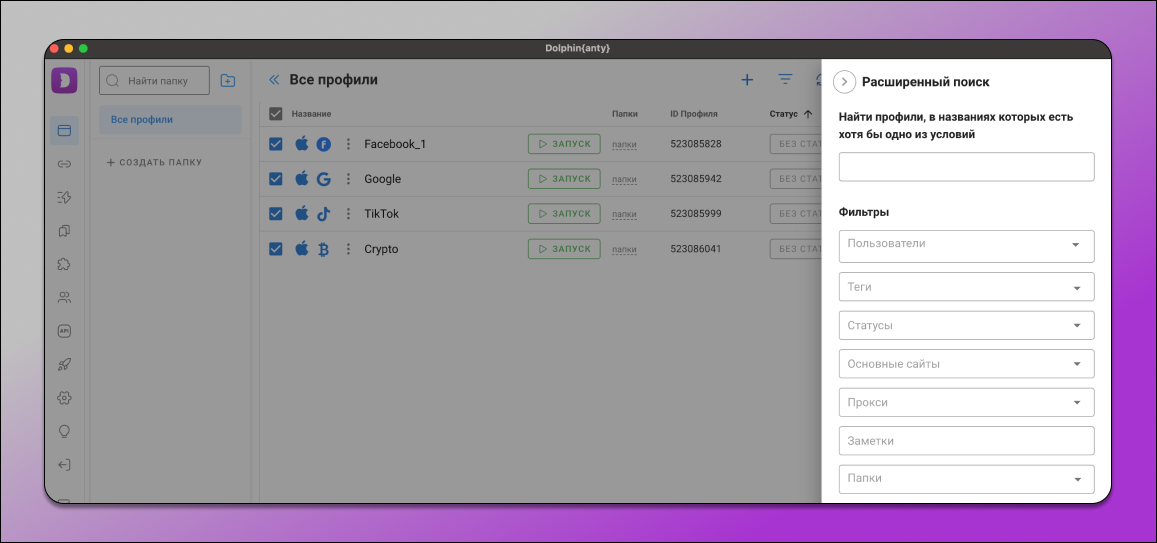Viewport: 1157px width, 543px height.
Task: Click the plus icon to add profile
Action: [x=746, y=80]
